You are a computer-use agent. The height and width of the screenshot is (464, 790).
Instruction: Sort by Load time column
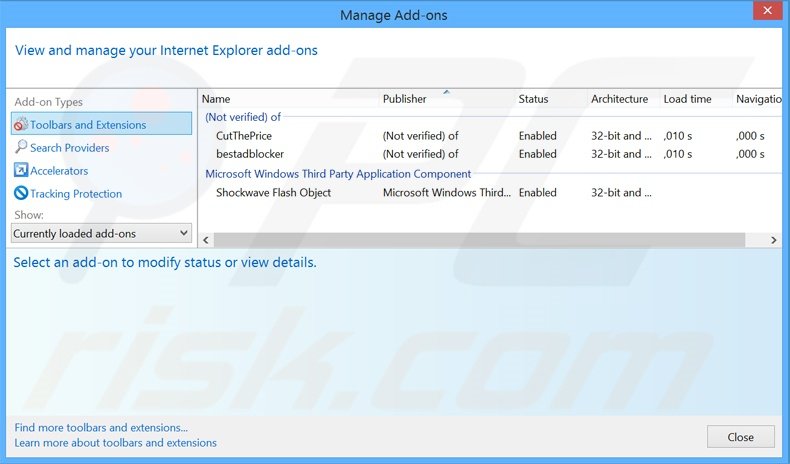(x=687, y=99)
